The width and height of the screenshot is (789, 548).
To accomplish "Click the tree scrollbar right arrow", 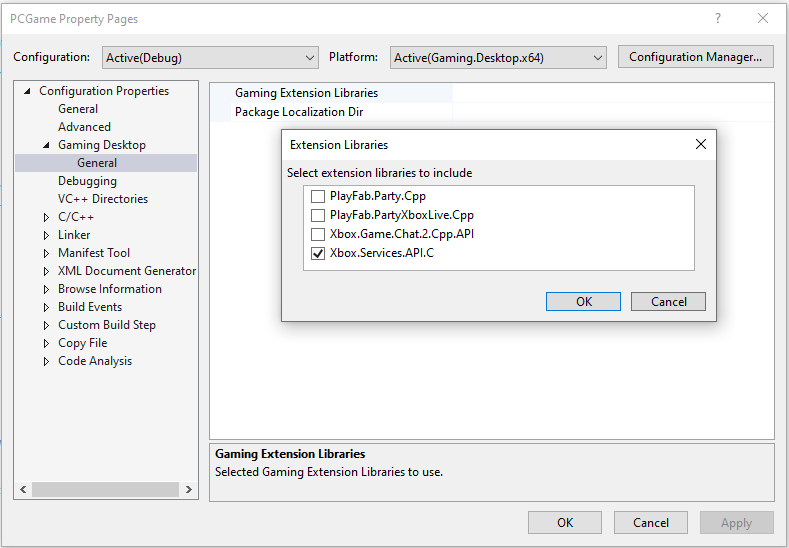I will click(189, 489).
